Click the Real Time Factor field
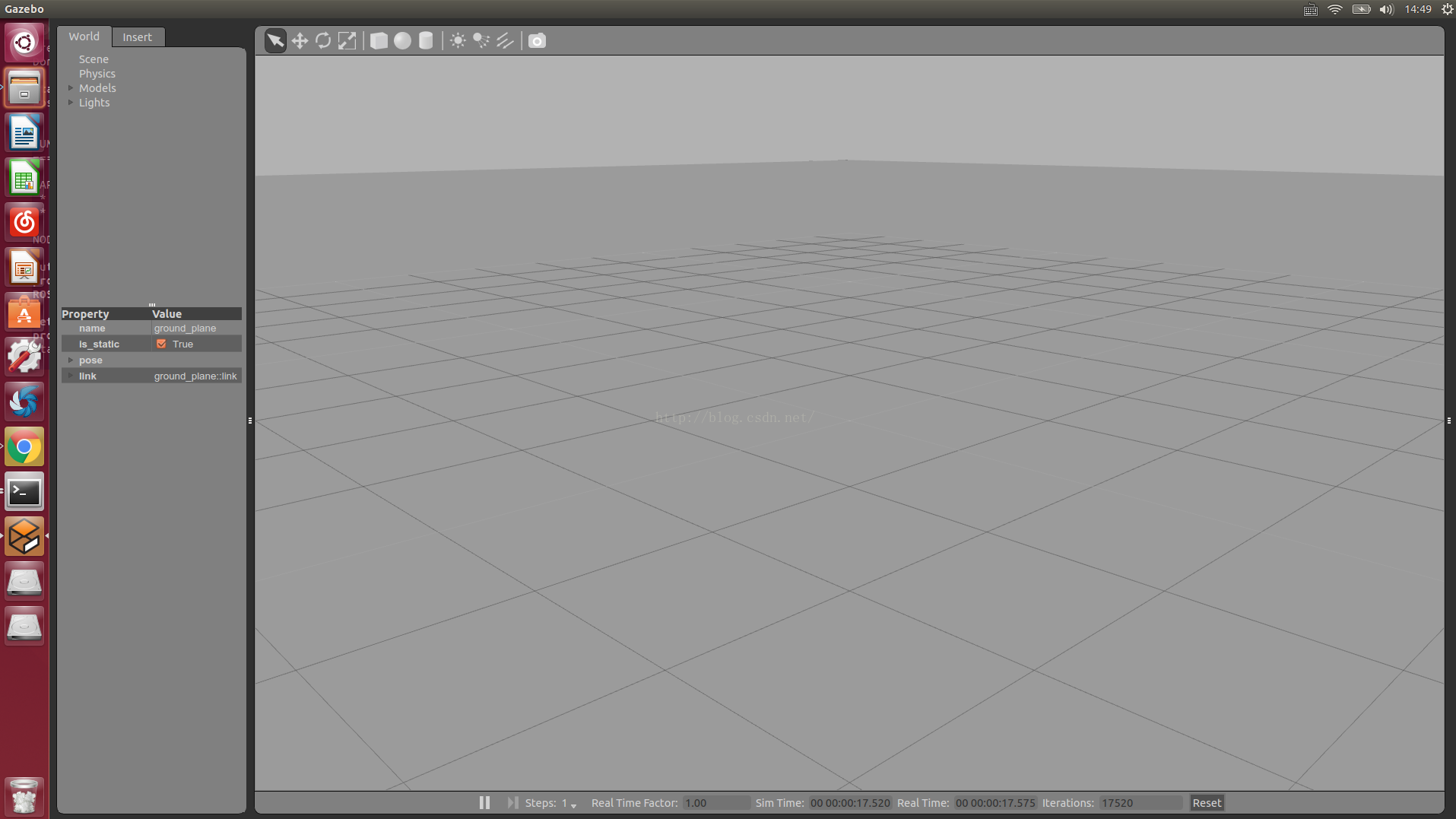 [716, 803]
